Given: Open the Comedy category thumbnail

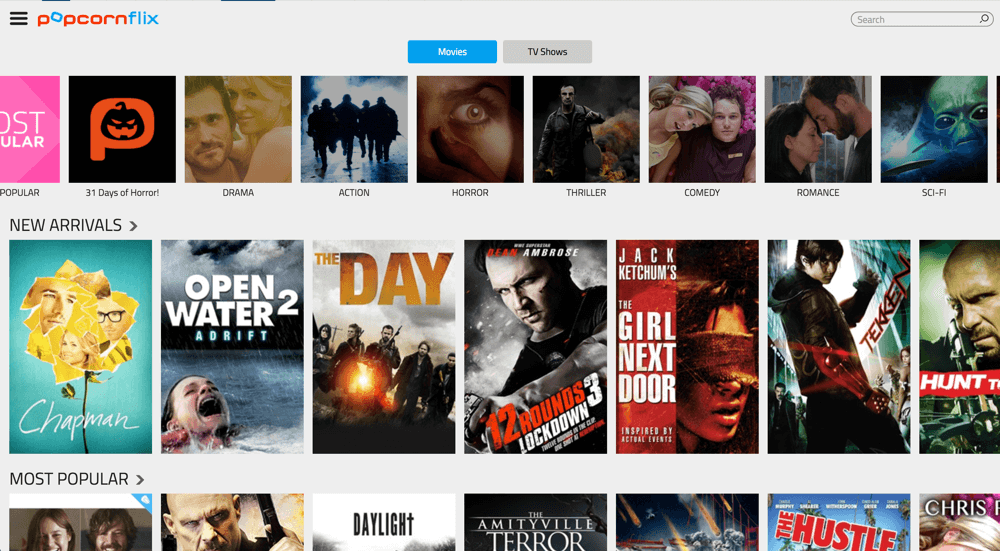Looking at the screenshot, I should click(702, 129).
